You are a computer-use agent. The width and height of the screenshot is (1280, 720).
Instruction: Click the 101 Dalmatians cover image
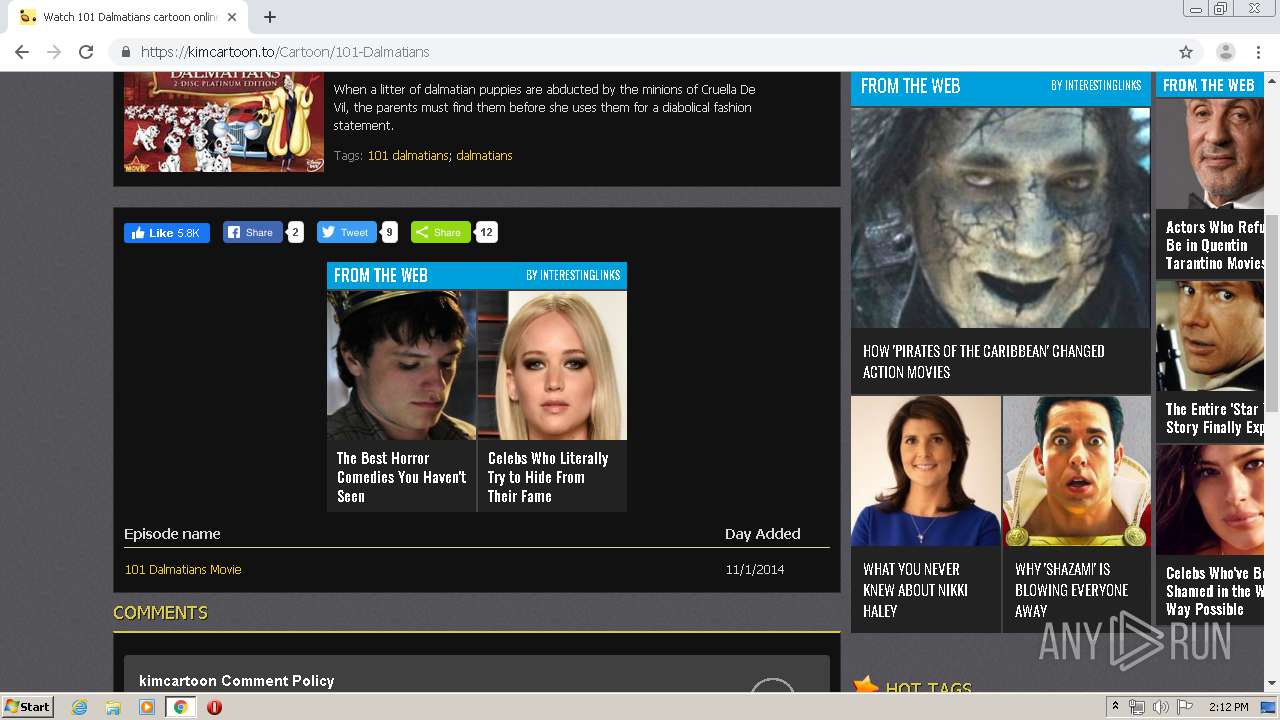tap(224, 122)
